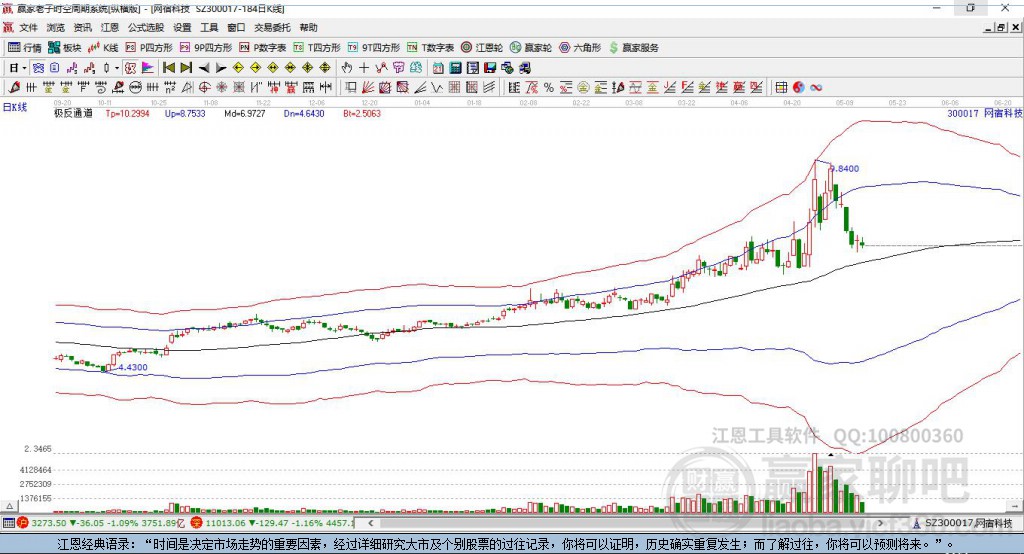Open the 窗口 menu
The width and height of the screenshot is (1024, 554).
pyautogui.click(x=236, y=27)
